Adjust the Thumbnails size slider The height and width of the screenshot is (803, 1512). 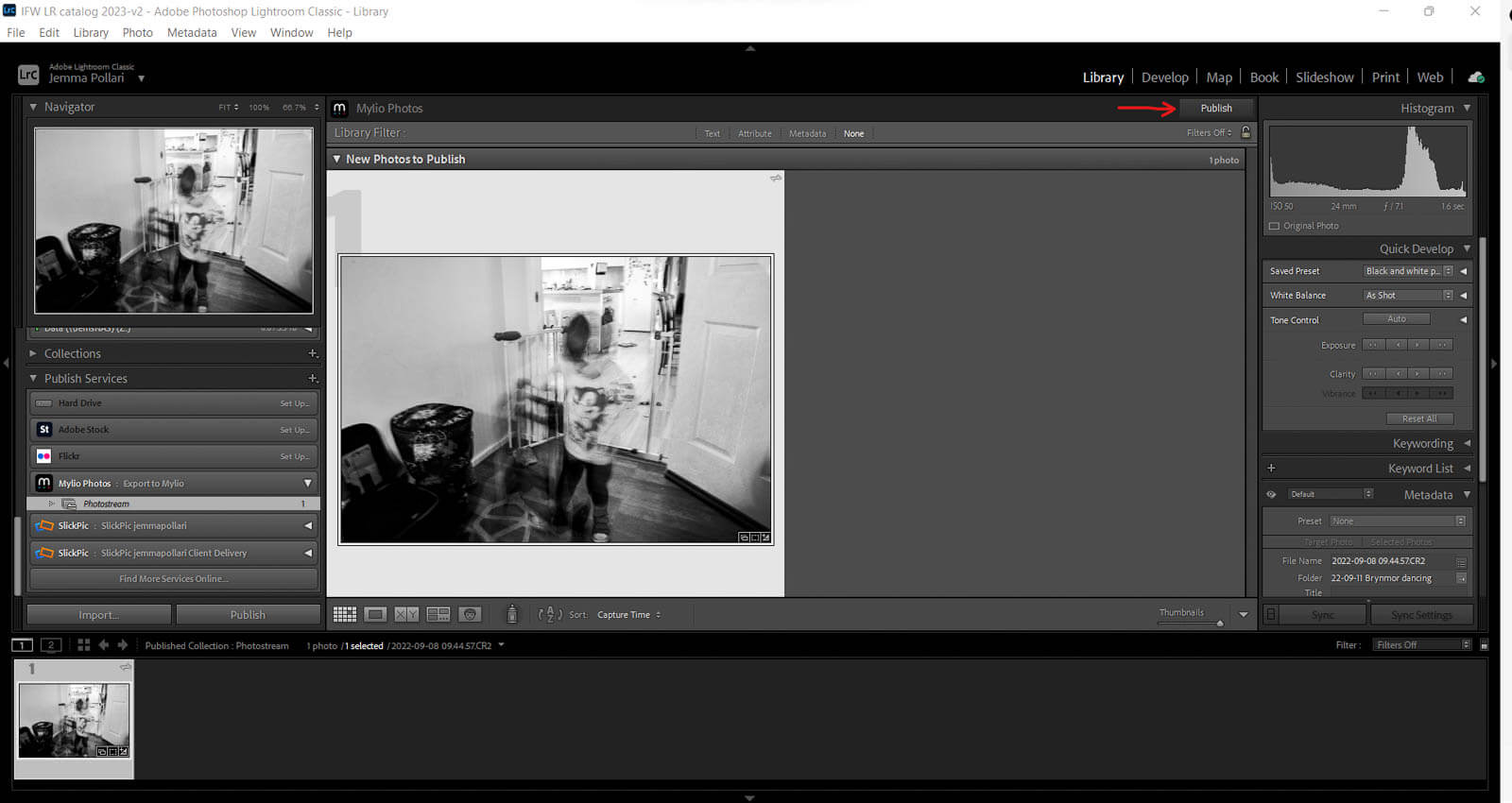point(1219,624)
